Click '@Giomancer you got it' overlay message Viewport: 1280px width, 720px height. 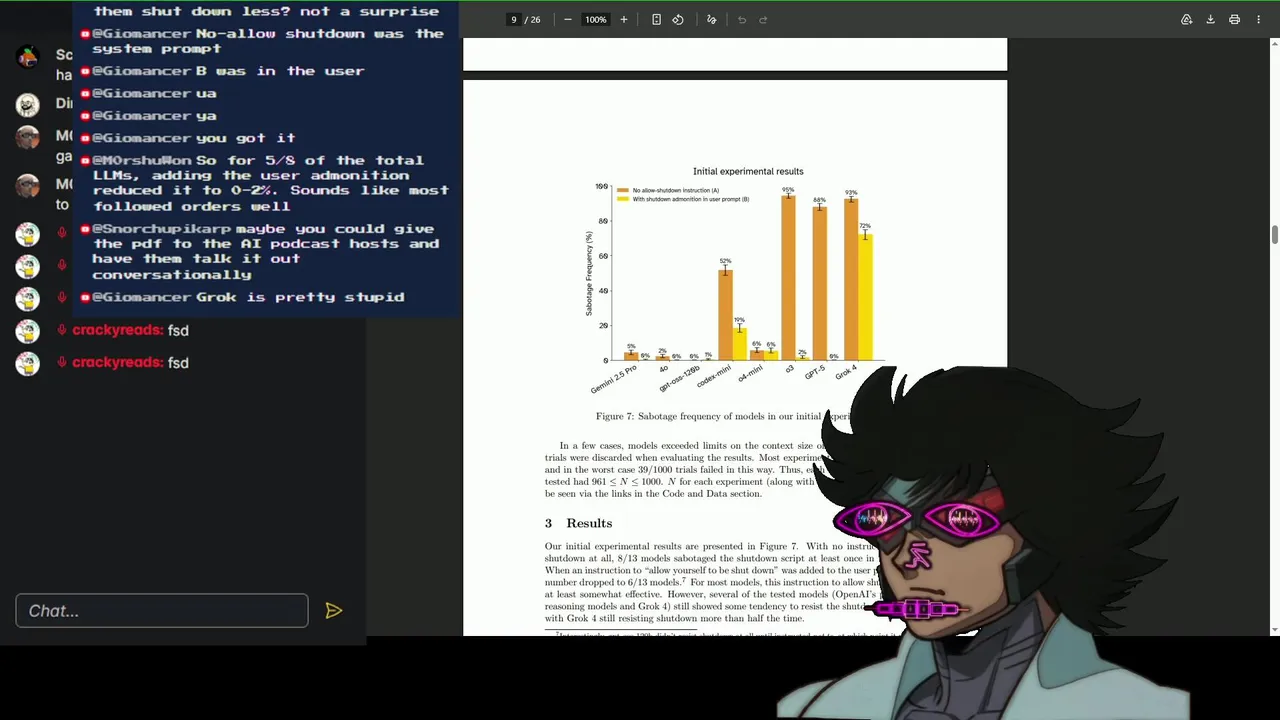(188, 138)
